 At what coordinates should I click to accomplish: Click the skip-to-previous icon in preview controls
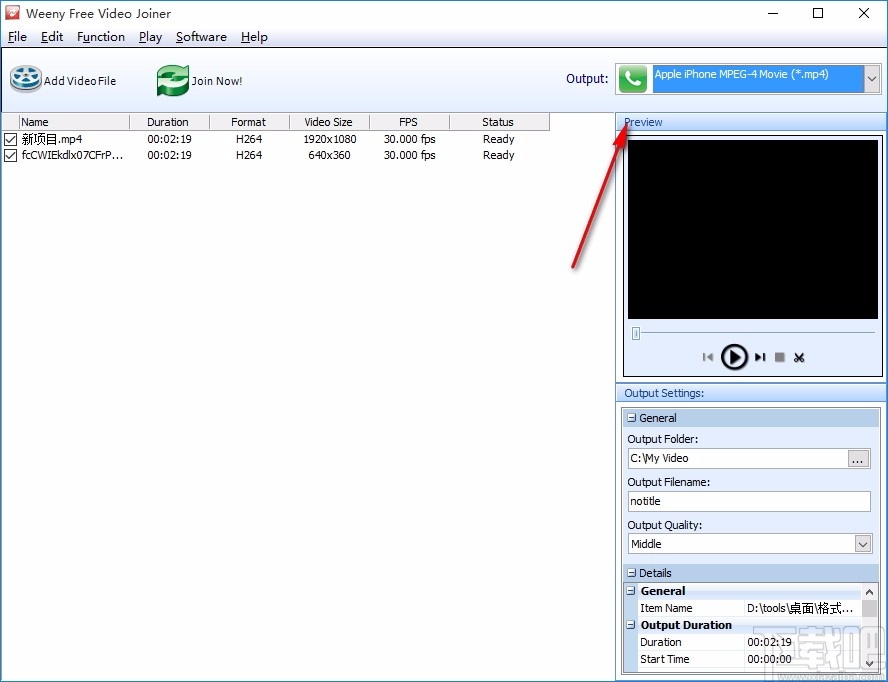point(709,357)
